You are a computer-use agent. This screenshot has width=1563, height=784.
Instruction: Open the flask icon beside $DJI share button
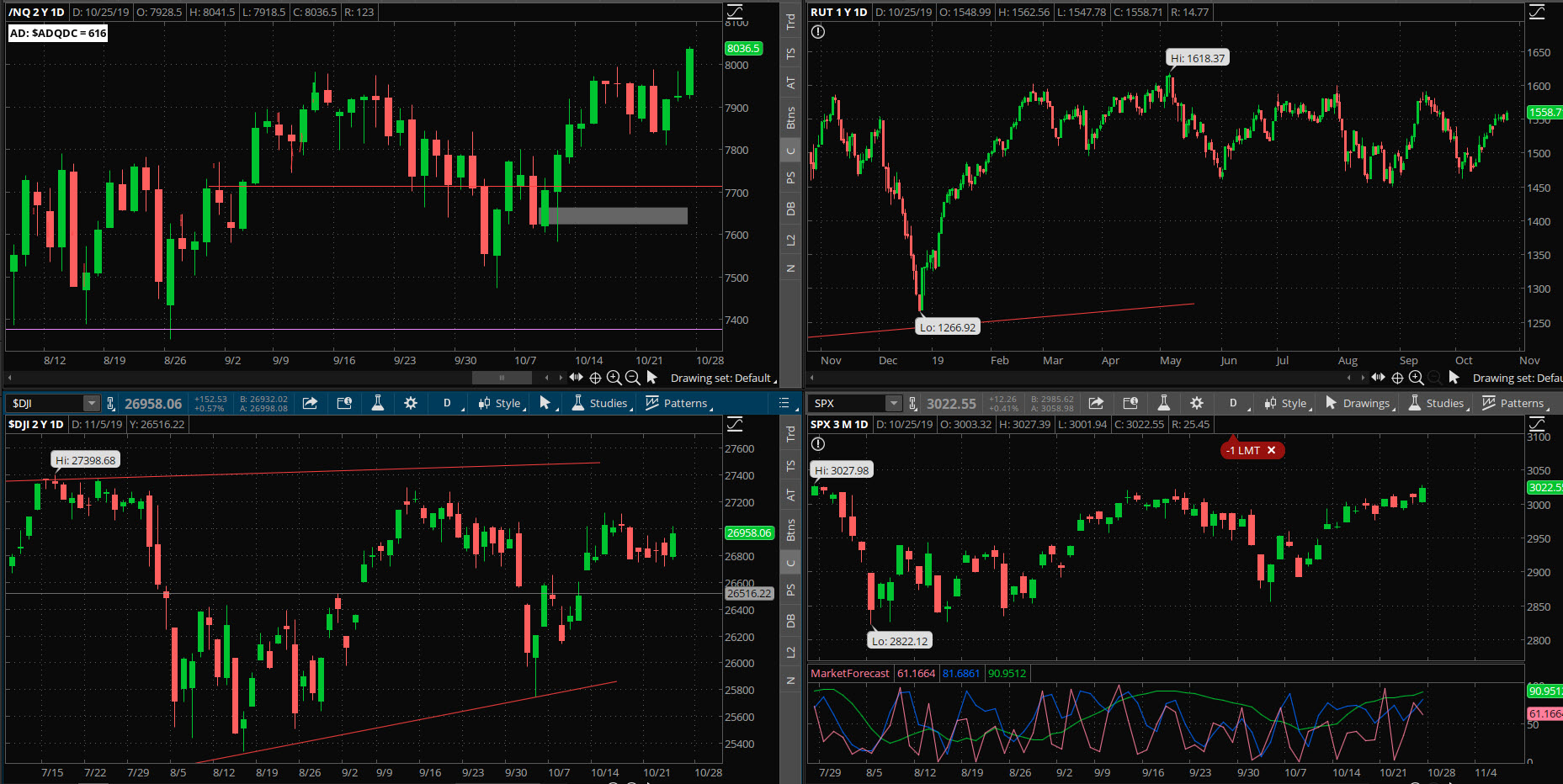pyautogui.click(x=378, y=403)
